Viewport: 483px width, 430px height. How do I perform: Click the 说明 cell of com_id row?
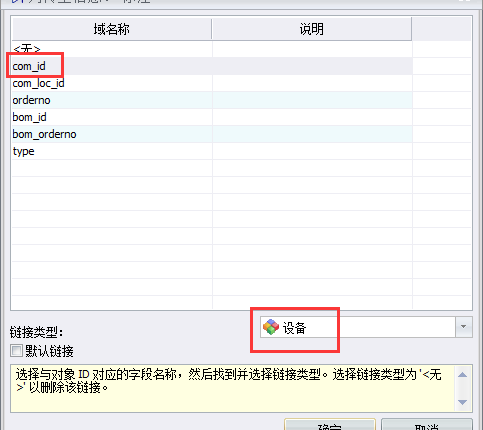[312, 66]
